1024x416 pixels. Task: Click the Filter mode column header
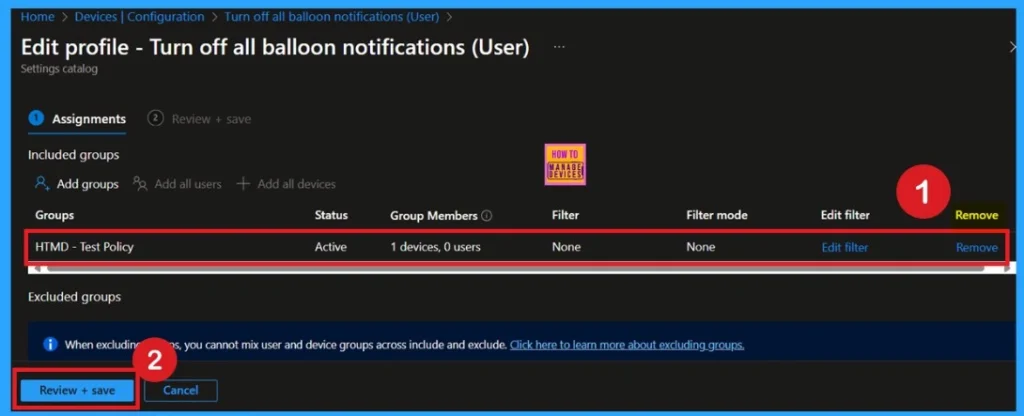click(x=717, y=215)
